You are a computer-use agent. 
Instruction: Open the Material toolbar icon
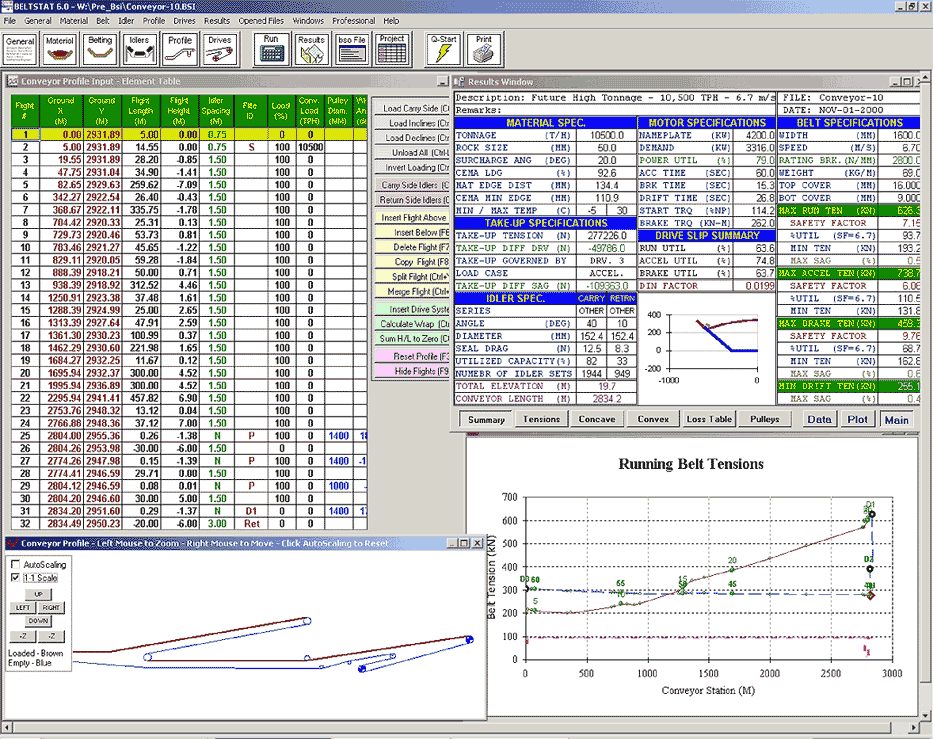[x=60, y=49]
